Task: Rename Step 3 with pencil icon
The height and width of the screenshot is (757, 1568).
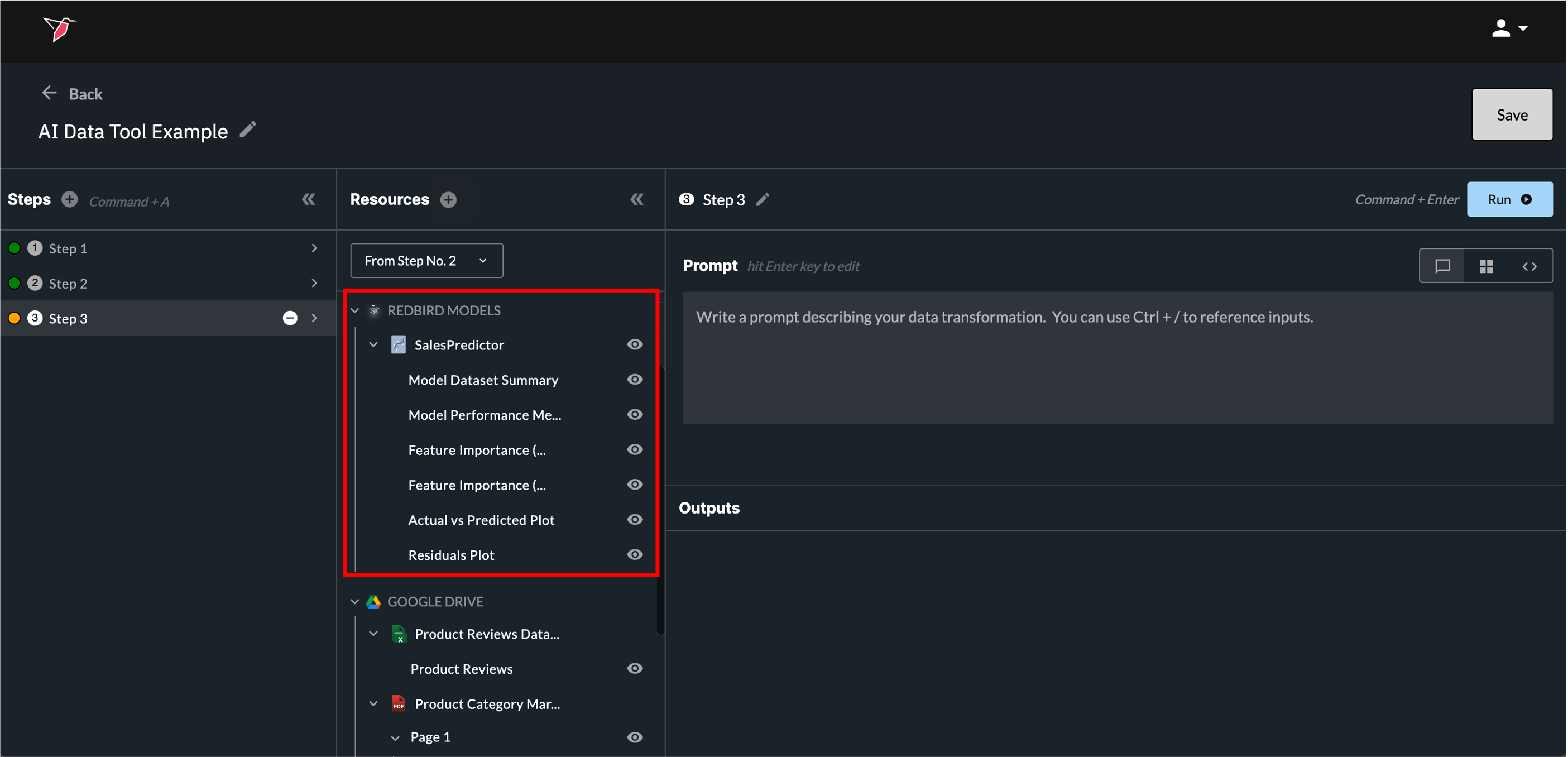Action: (763, 200)
